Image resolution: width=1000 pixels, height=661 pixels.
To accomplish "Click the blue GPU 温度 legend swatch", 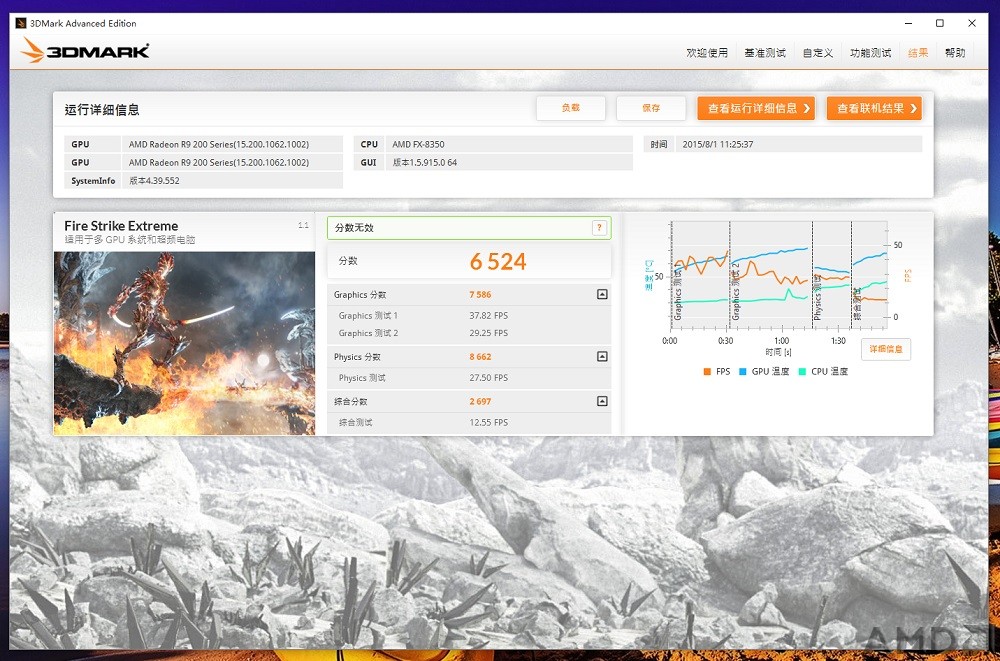I will (x=742, y=371).
